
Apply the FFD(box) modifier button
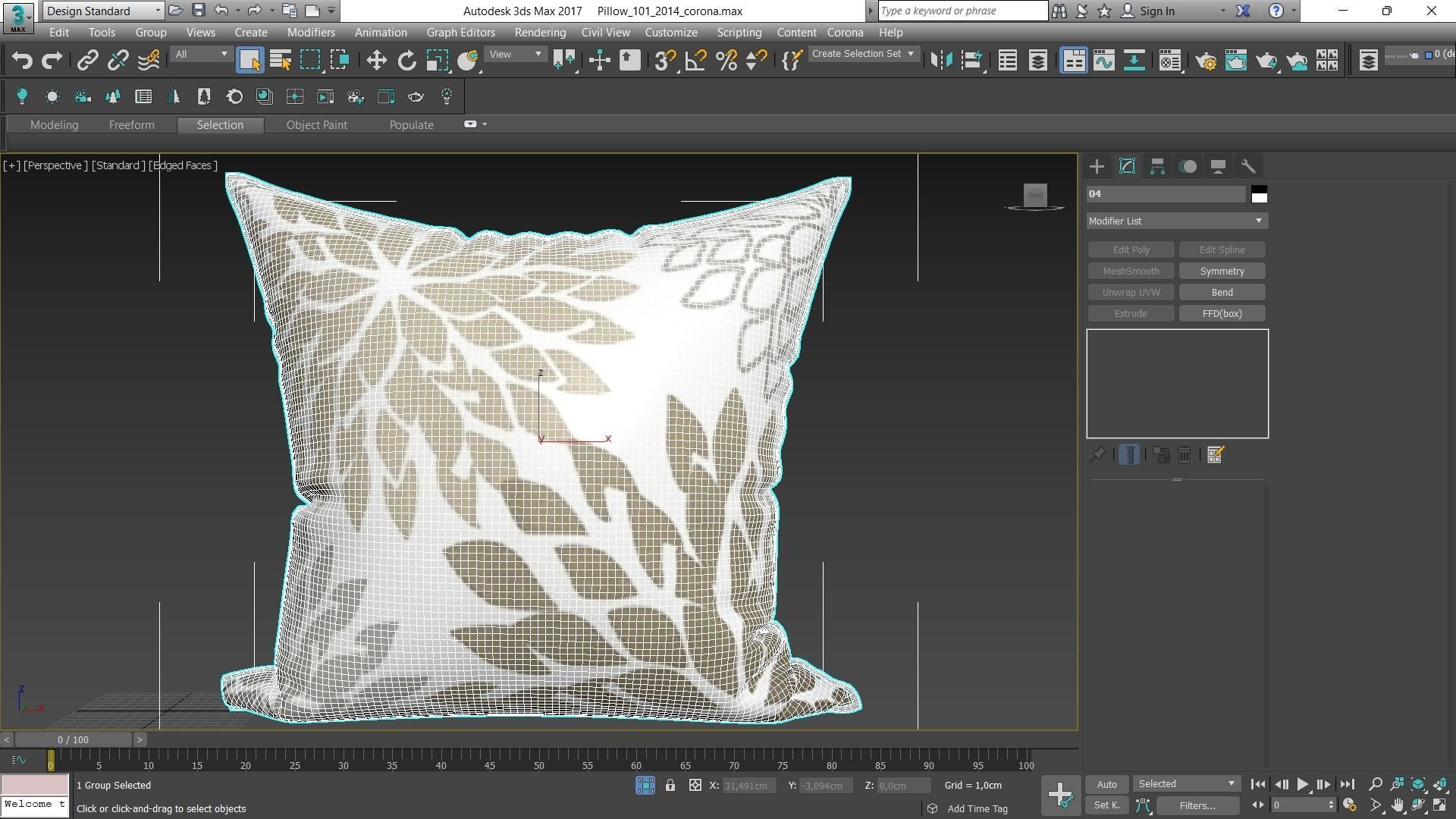1222,314
